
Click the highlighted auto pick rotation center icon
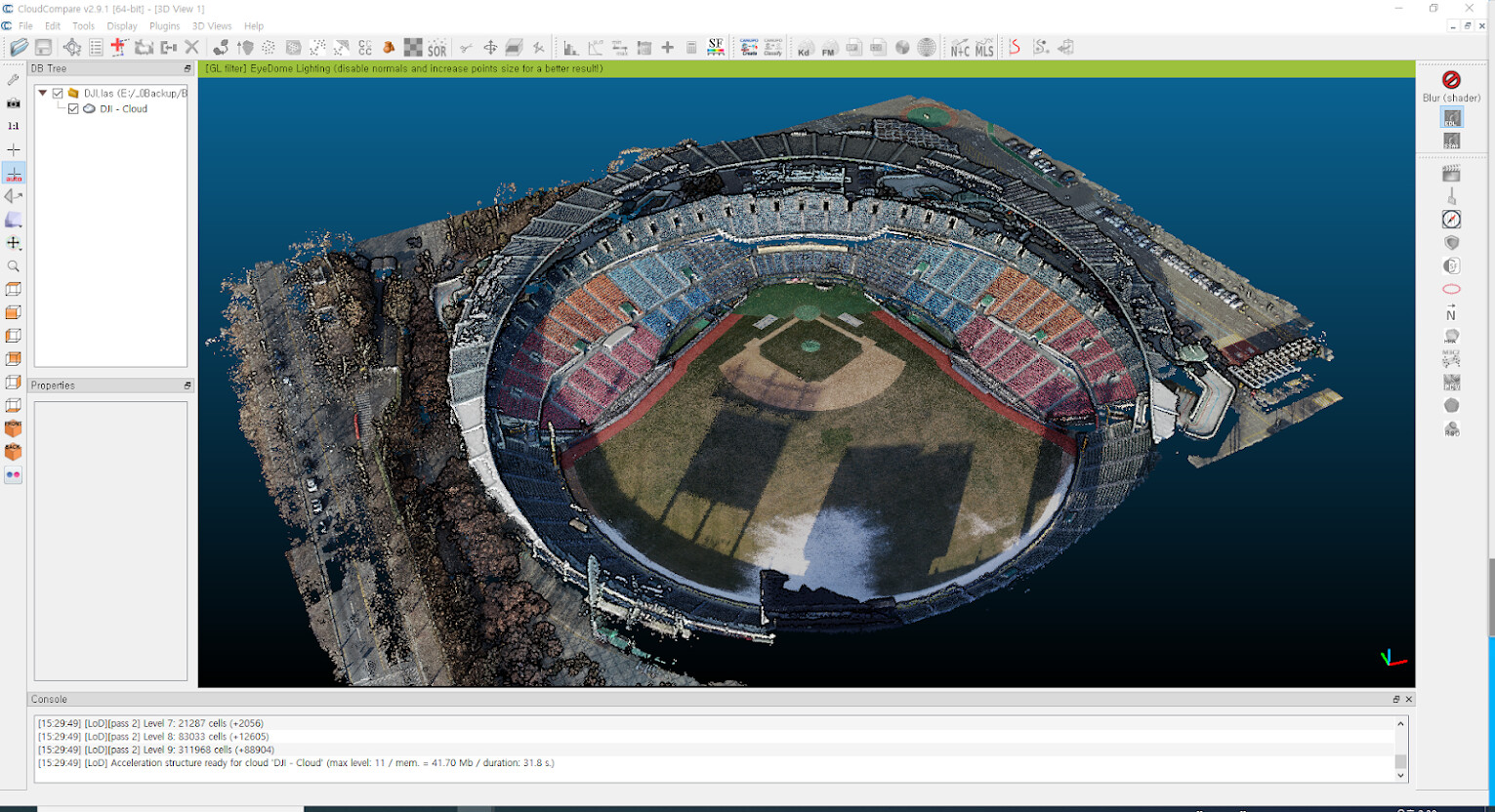[14, 173]
